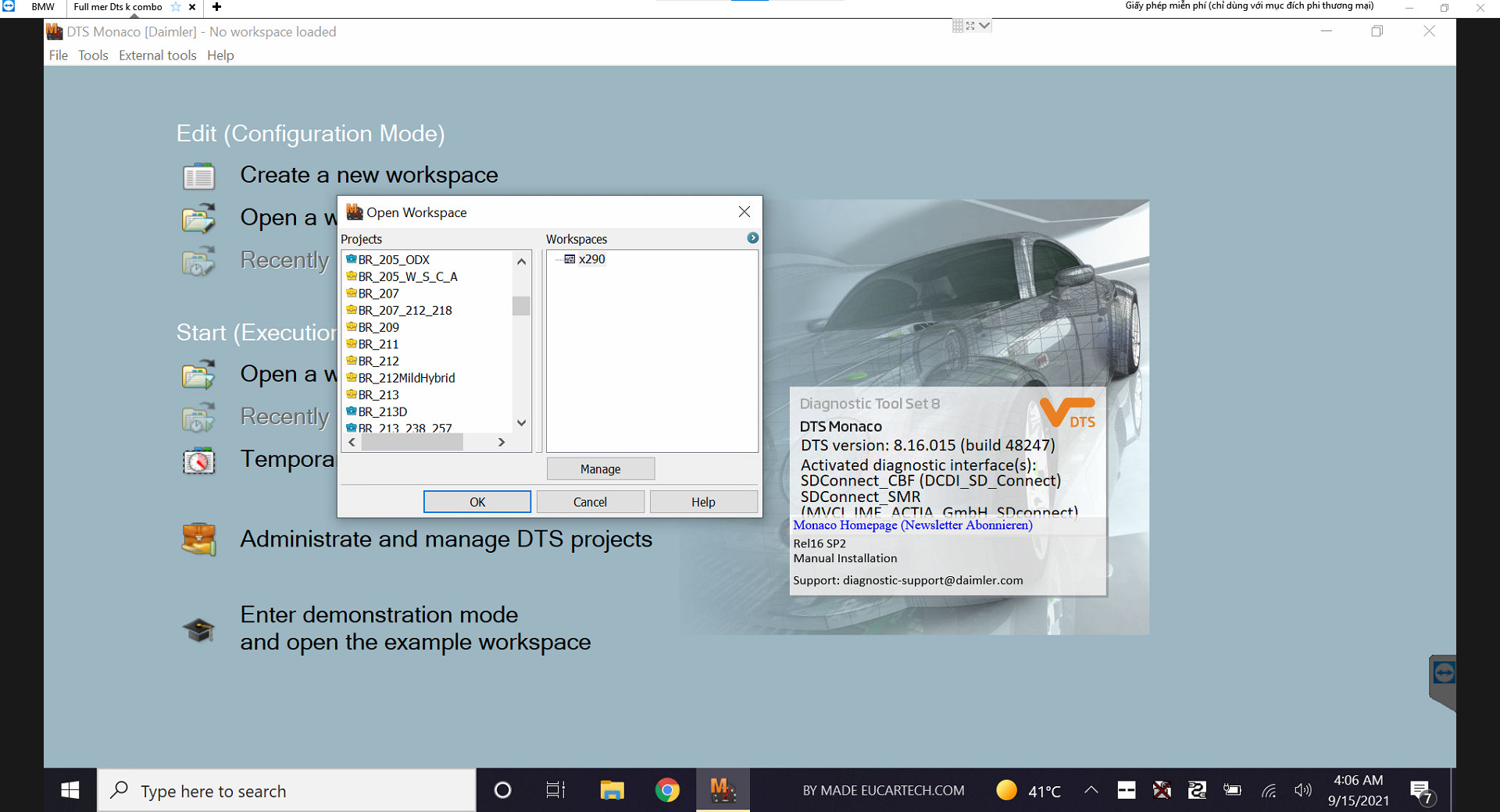The height and width of the screenshot is (812, 1500).
Task: Click Create a new workspace text
Action: (369, 175)
